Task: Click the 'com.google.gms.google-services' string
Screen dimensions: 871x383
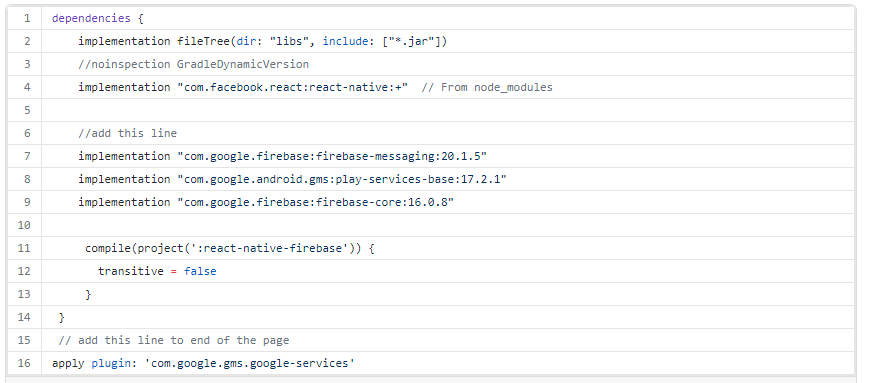Action: (x=249, y=364)
